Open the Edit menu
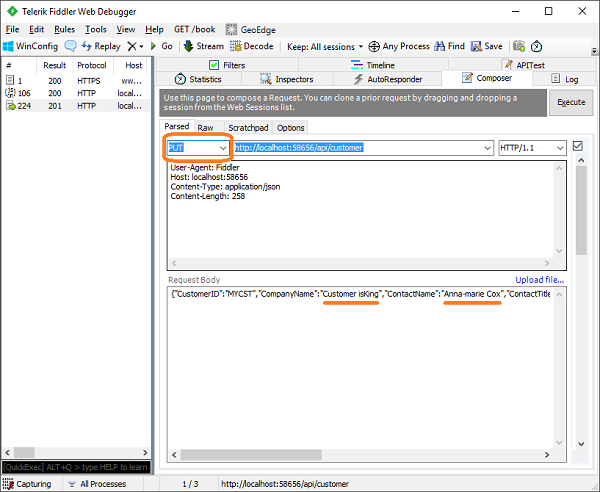Image resolution: width=600 pixels, height=492 pixels. click(36, 29)
